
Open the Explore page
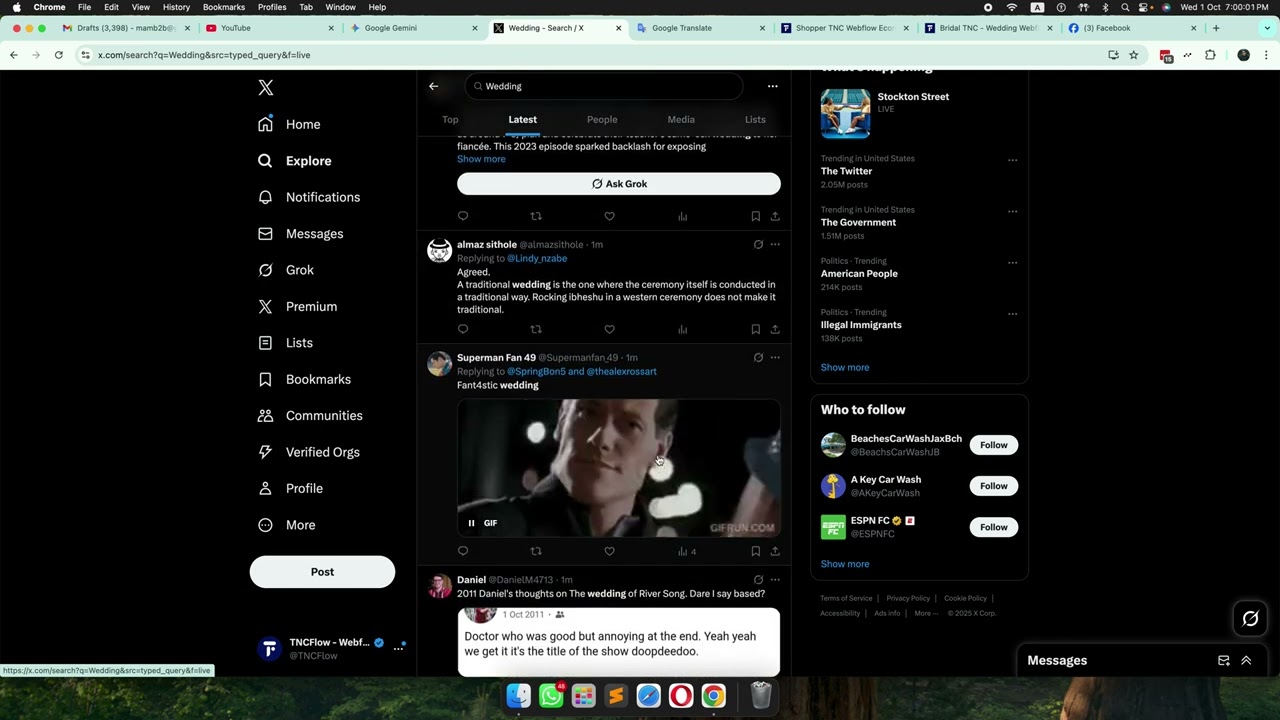294,161
